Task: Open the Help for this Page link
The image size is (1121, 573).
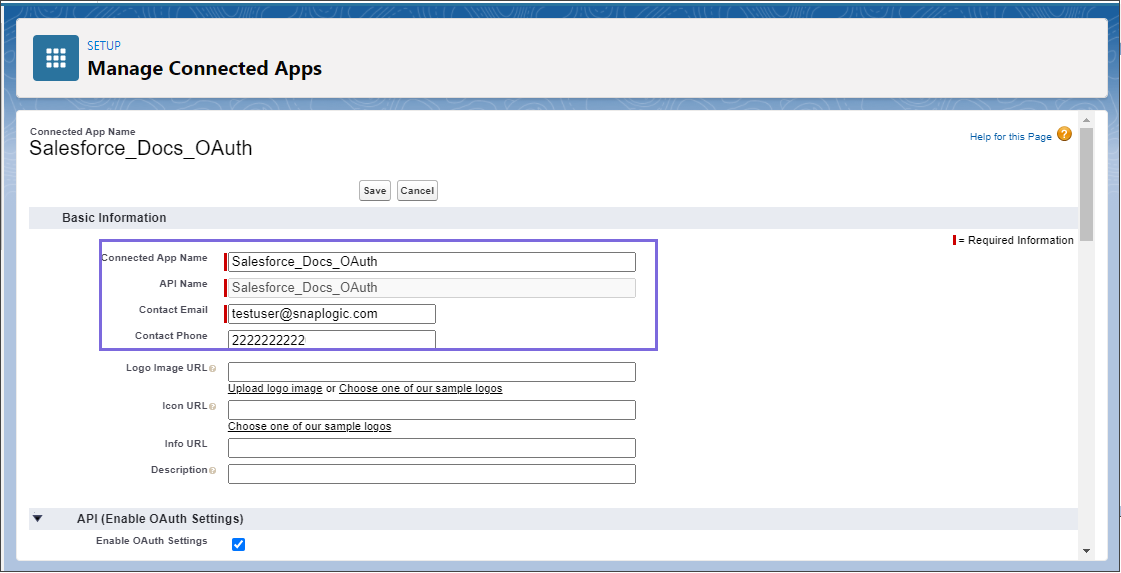Action: click(1010, 137)
